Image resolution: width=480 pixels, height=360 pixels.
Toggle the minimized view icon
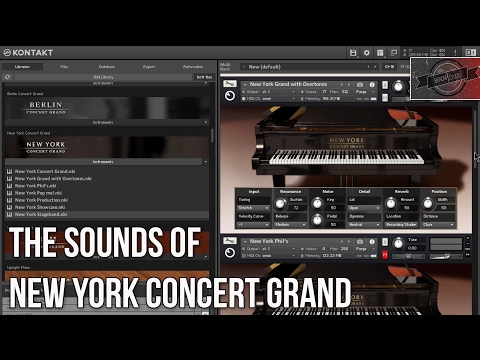pyautogui.click(x=394, y=53)
